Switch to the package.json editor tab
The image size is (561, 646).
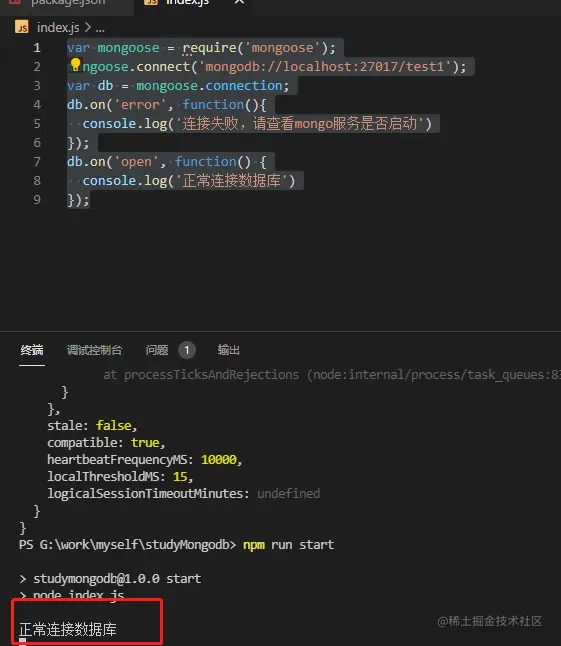pyautogui.click(x=68, y=3)
